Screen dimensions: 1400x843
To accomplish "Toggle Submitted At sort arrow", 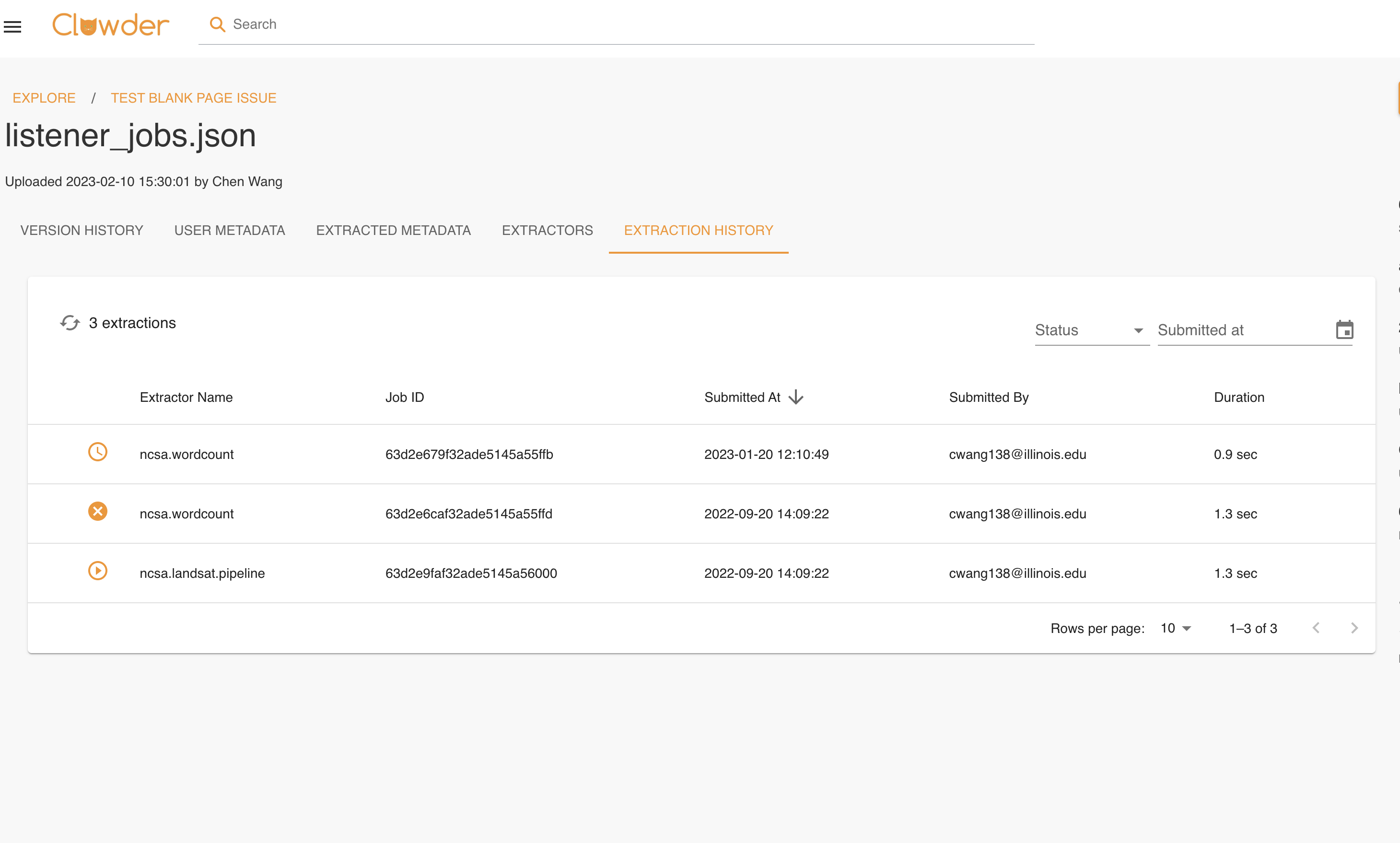I will pos(796,397).
